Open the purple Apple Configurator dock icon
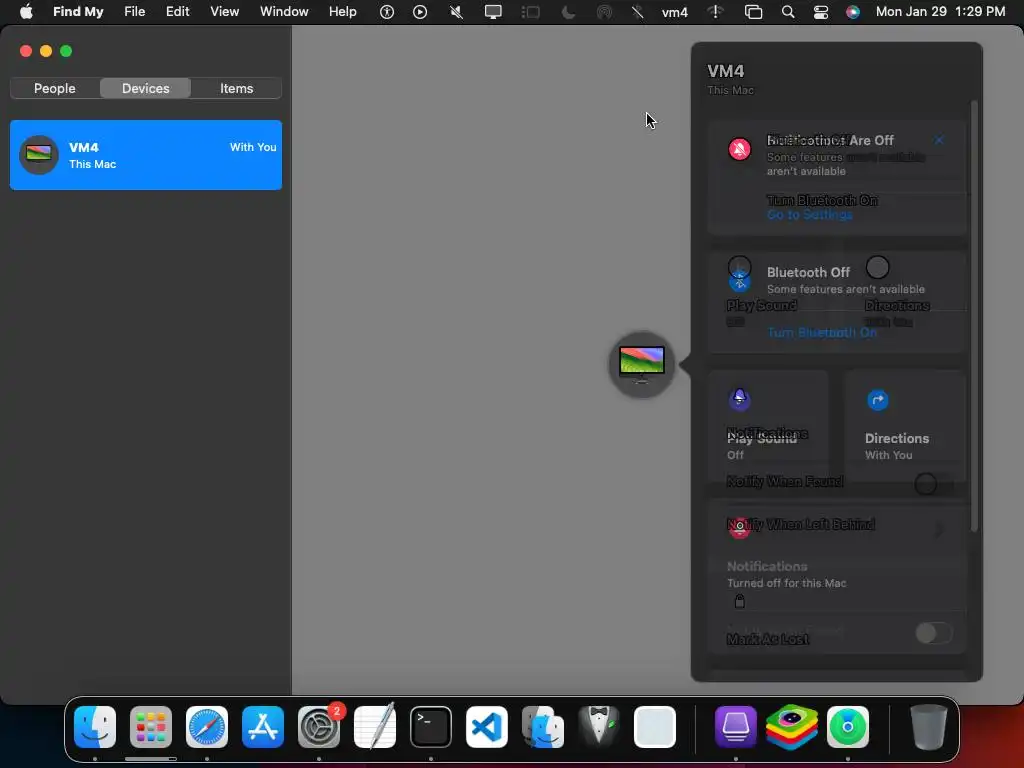 (x=736, y=727)
